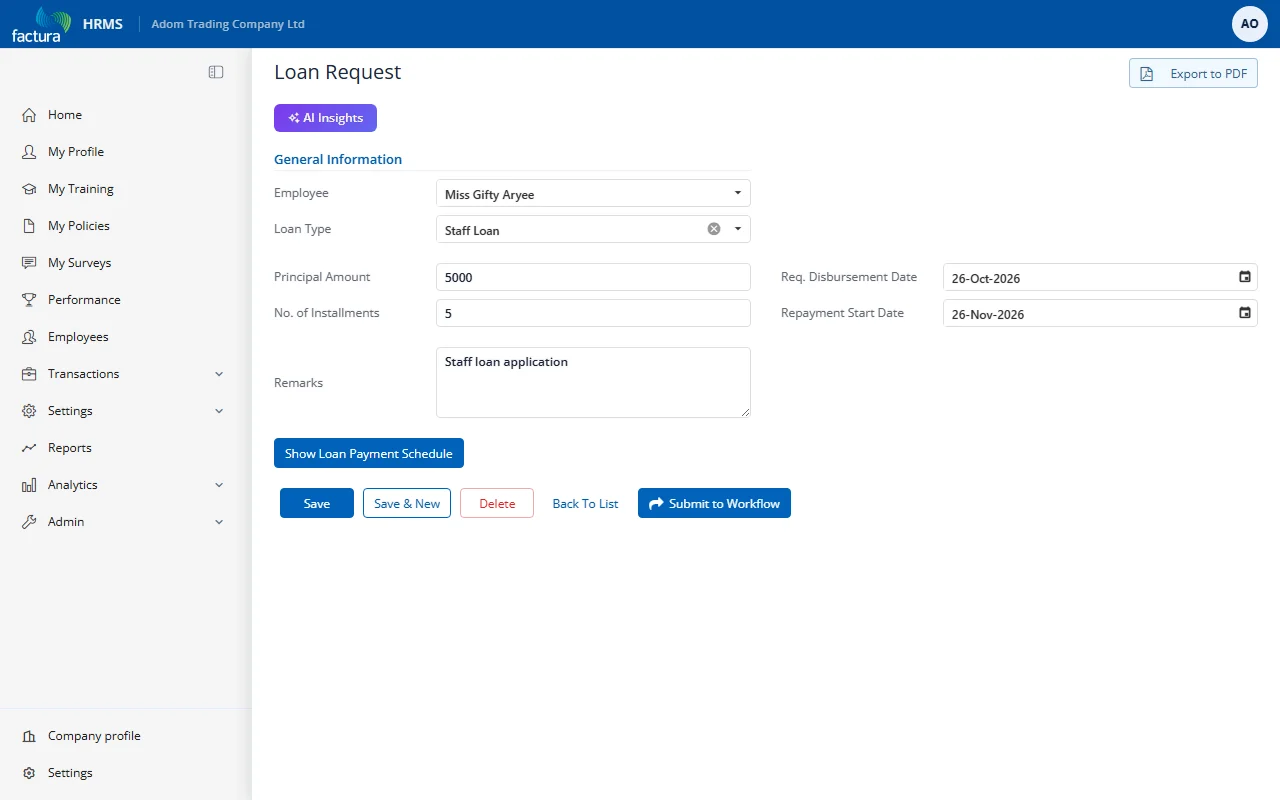
Task: Click the Company profile building icon
Action: coord(29,736)
